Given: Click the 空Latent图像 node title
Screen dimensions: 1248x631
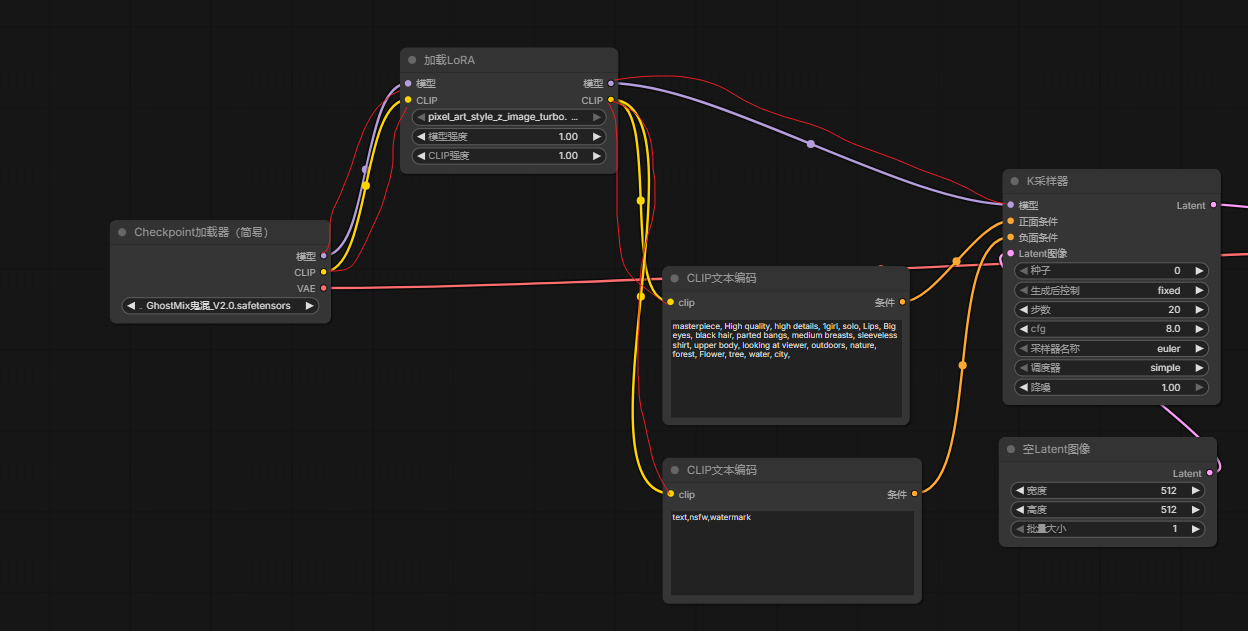Looking at the screenshot, I should tap(1056, 449).
